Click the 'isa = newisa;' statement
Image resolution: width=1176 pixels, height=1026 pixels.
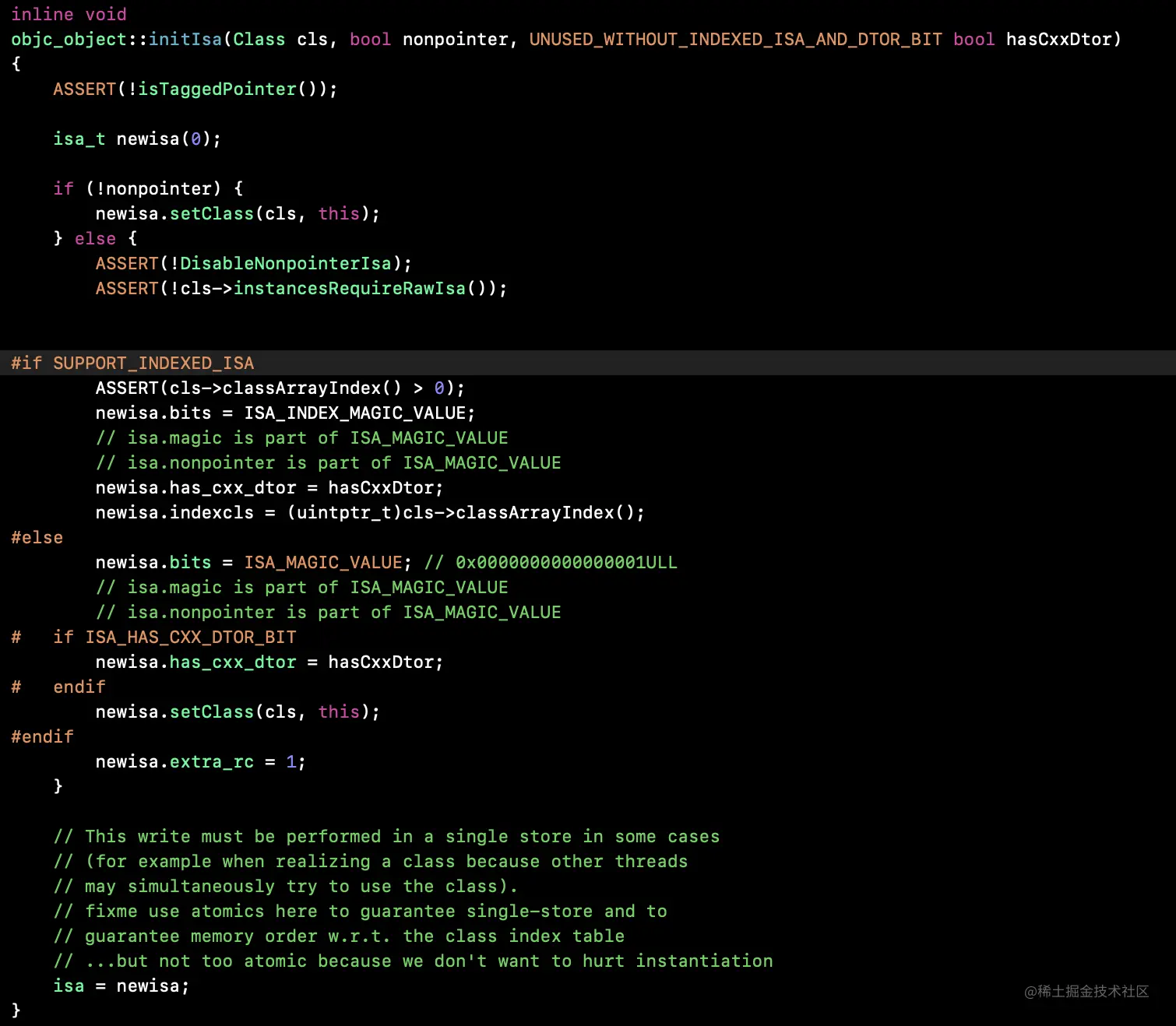point(121,986)
